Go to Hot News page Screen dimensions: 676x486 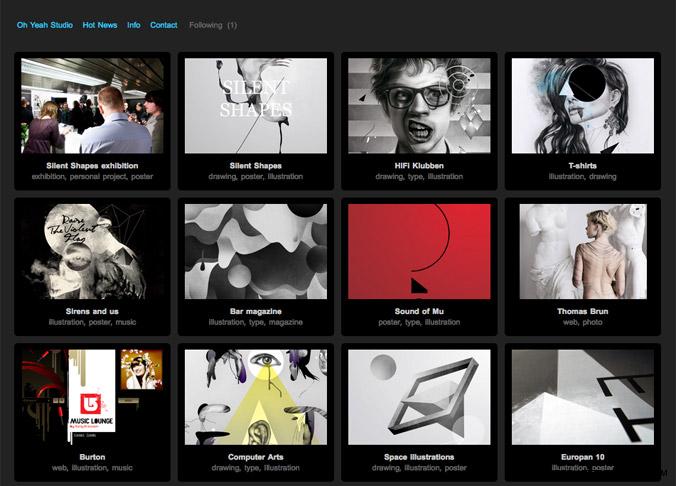click(x=100, y=25)
